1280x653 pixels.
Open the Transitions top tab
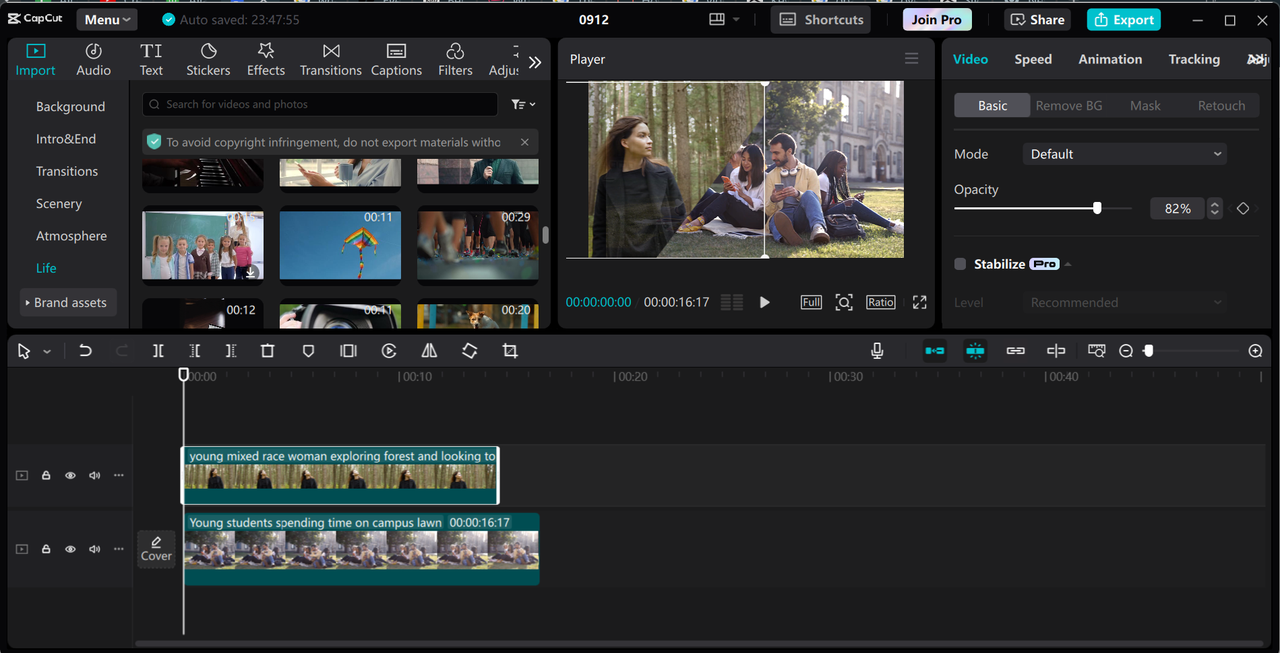(331, 60)
